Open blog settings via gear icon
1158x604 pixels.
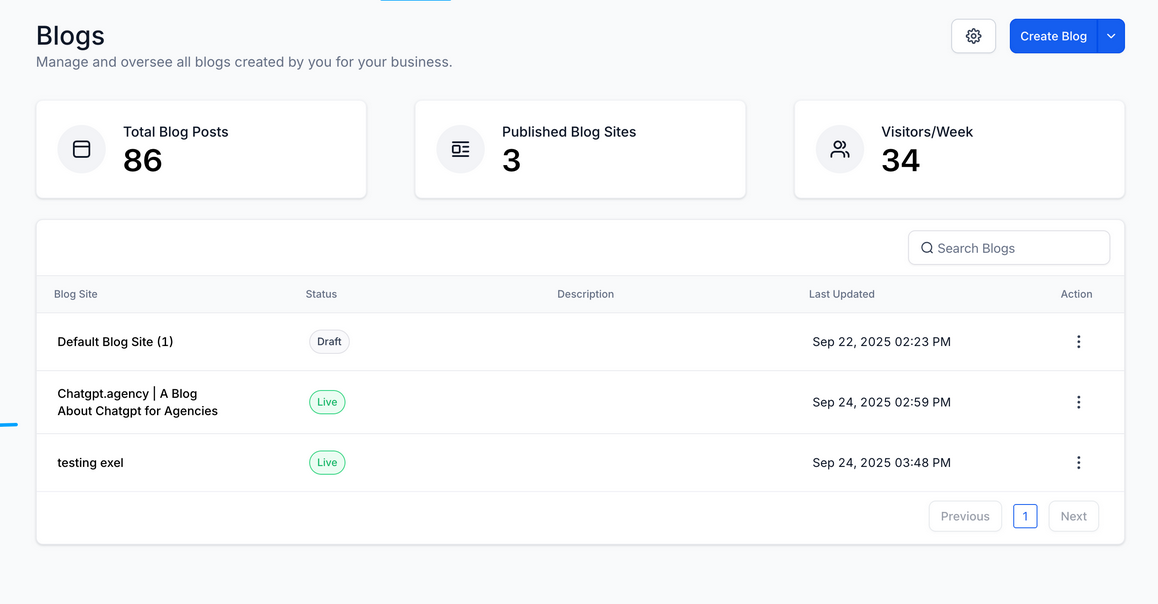pos(973,36)
